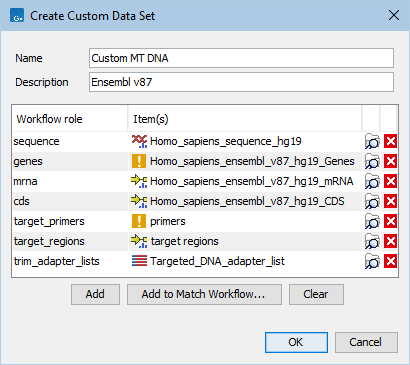Click the mrna workflow role cell

click(70, 181)
